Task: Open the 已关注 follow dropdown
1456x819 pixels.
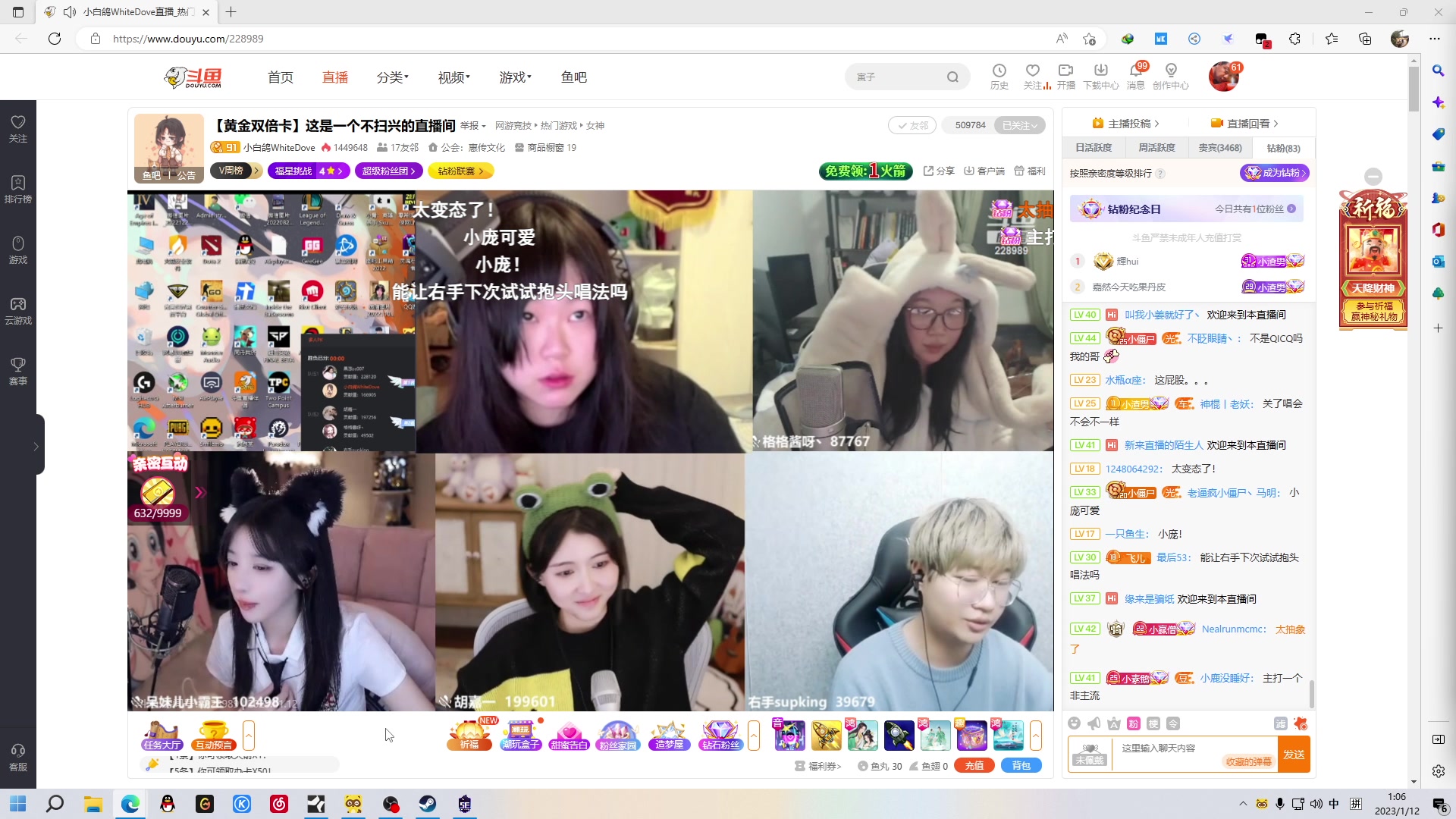Action: pos(1019,125)
